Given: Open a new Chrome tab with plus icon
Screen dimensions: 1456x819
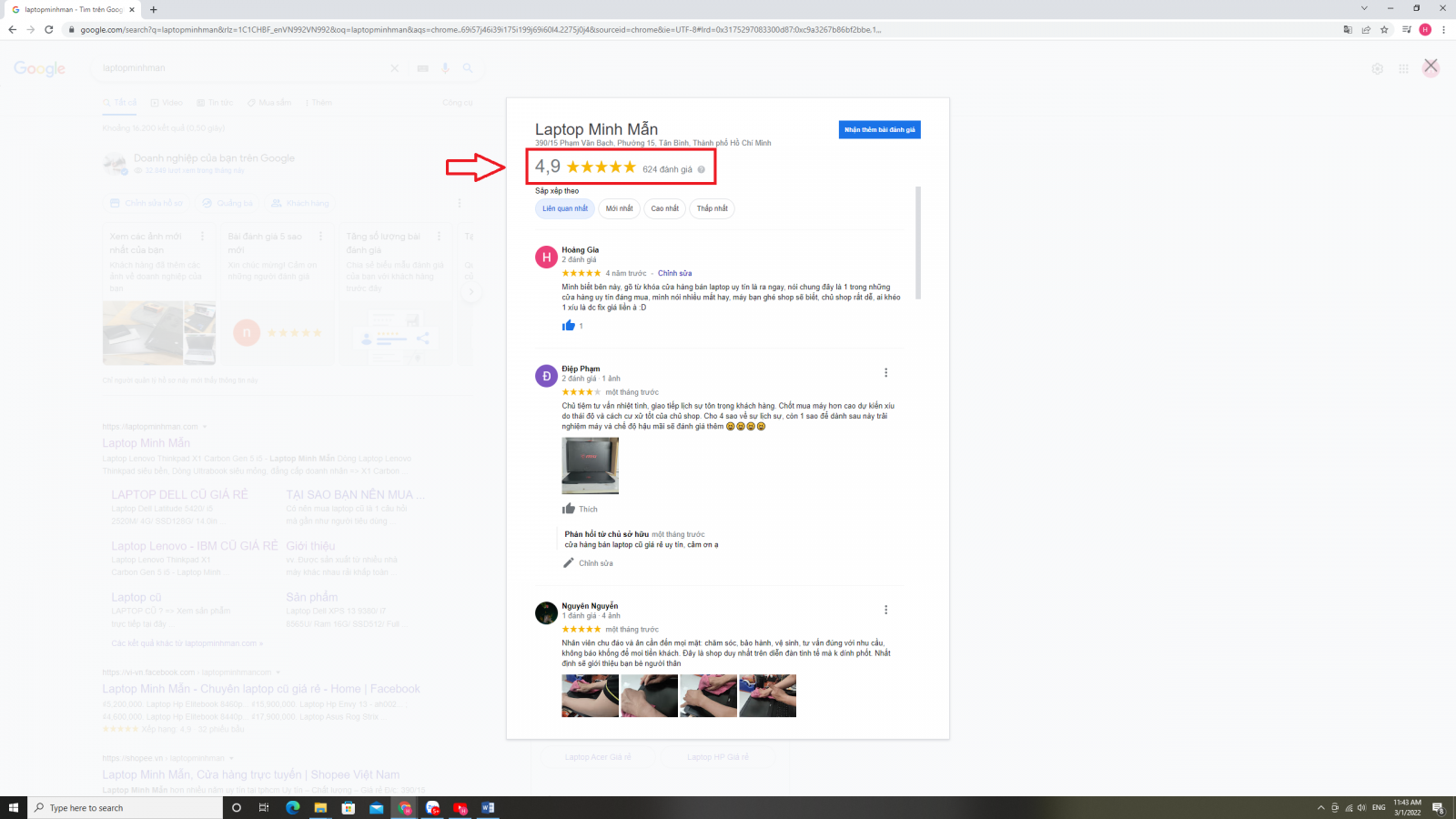Looking at the screenshot, I should click(153, 9).
